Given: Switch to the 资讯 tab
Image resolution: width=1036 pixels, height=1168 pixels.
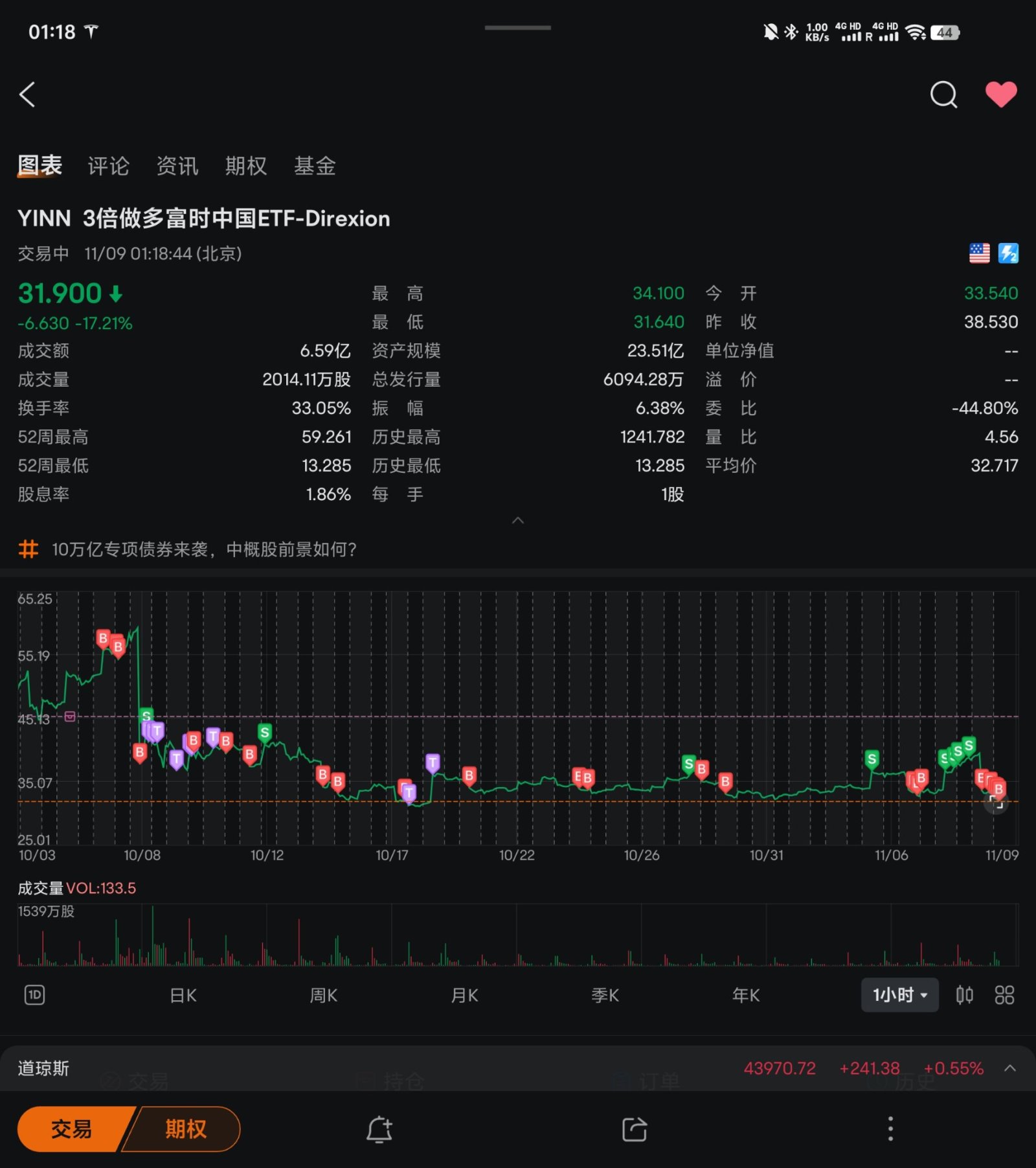Looking at the screenshot, I should pos(177,166).
